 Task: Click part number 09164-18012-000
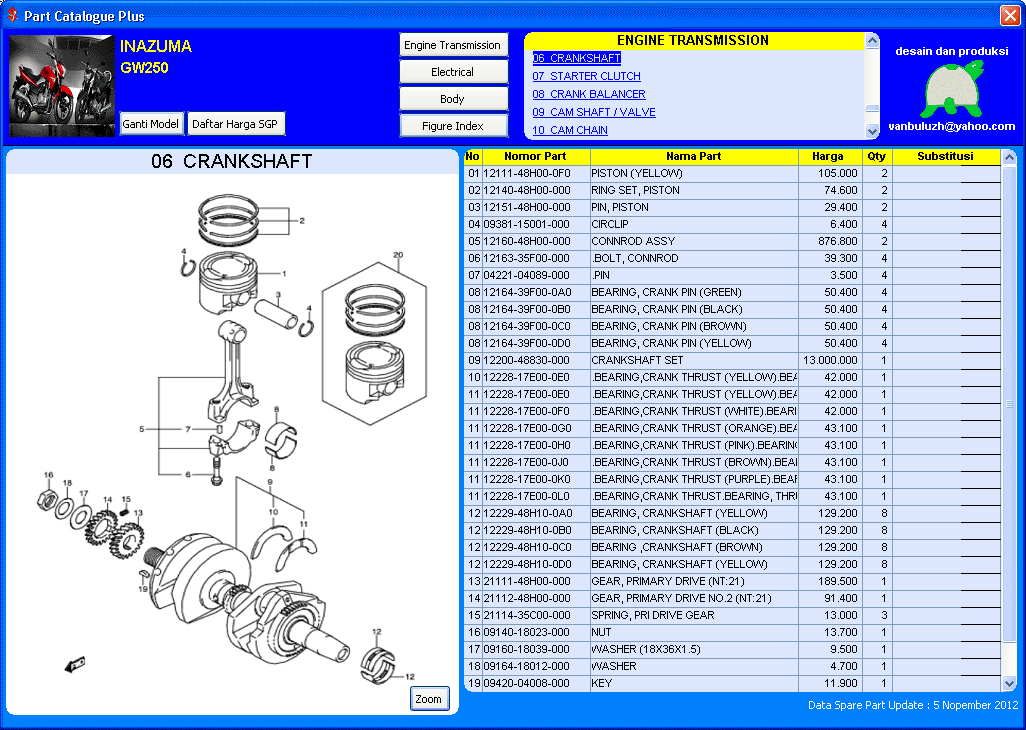pyautogui.click(x=527, y=667)
